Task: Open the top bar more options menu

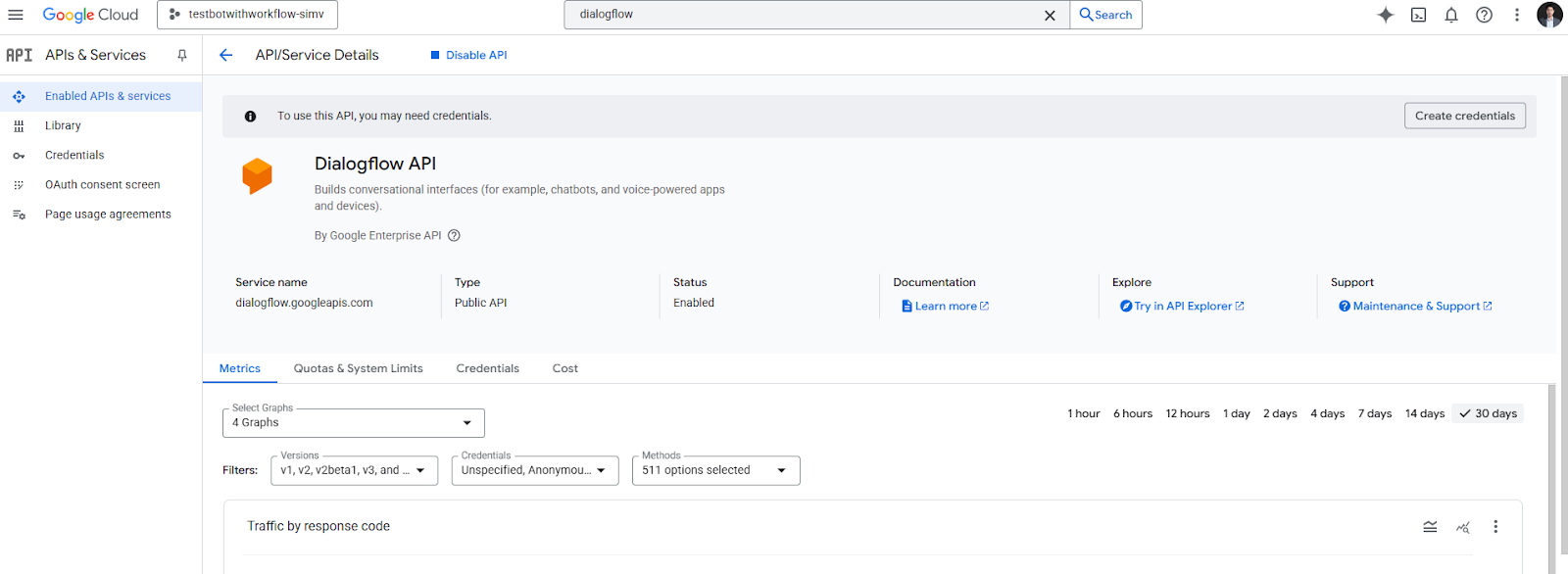Action: pos(1517,15)
